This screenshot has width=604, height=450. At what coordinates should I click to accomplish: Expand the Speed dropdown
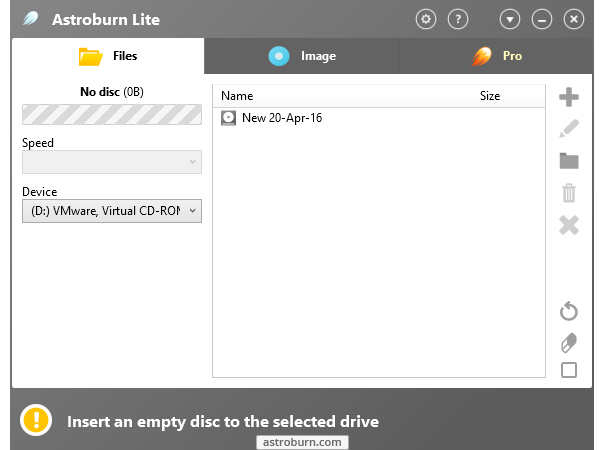pos(112,162)
